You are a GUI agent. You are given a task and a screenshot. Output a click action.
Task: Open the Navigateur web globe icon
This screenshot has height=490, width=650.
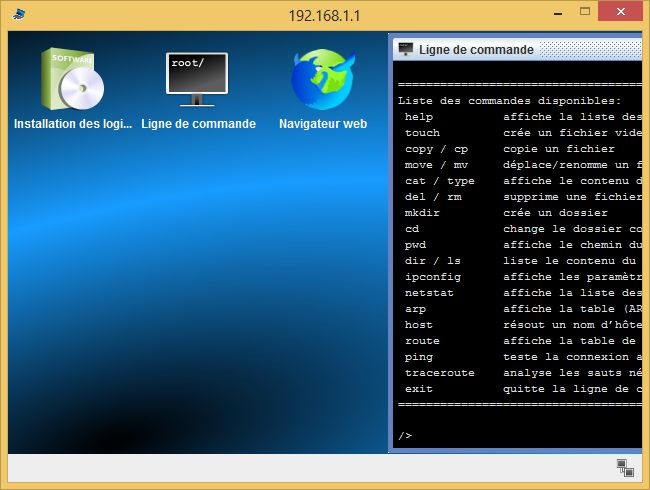[322, 80]
